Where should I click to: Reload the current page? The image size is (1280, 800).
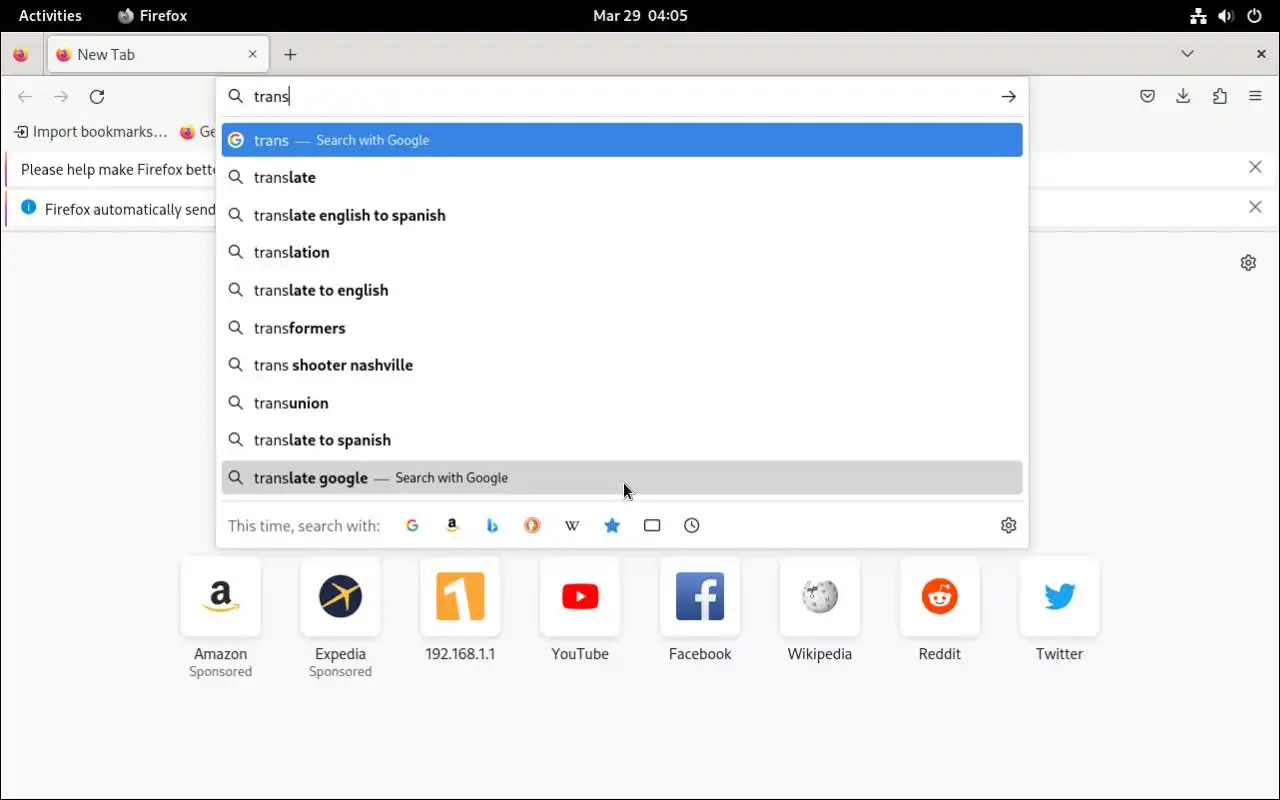pyautogui.click(x=97, y=96)
